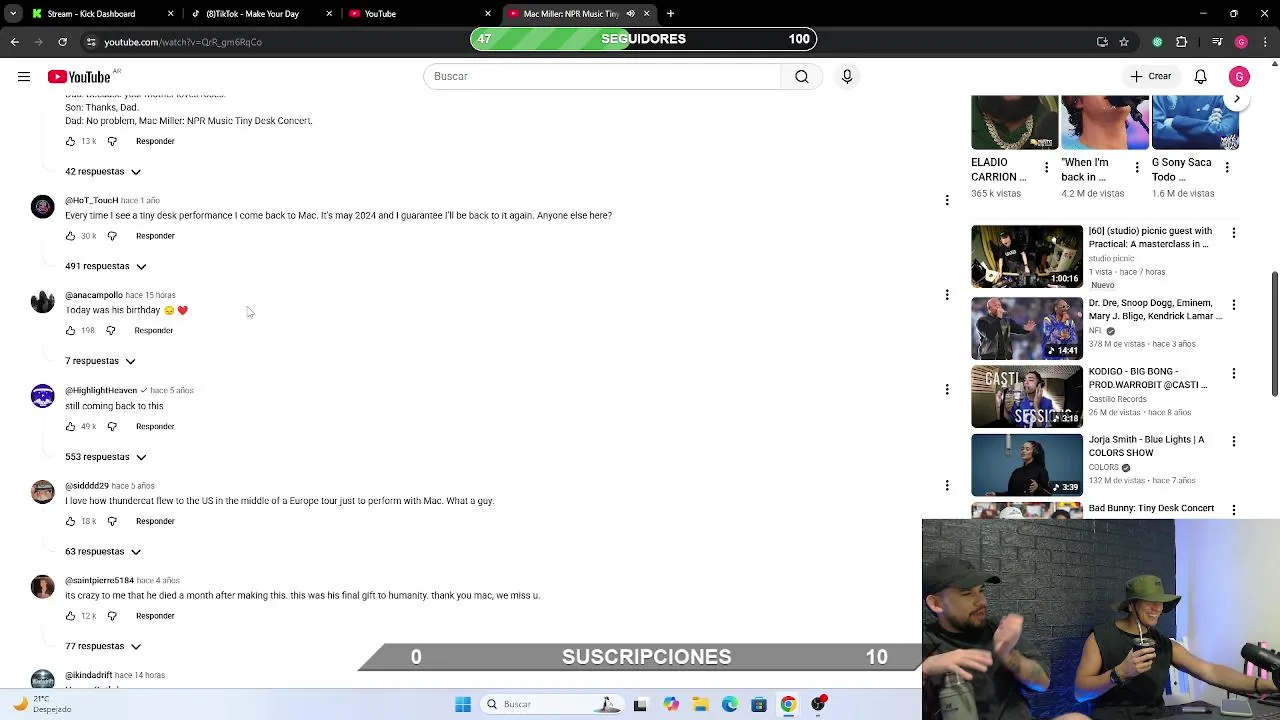Bookmark this page with the star
This screenshot has width=1280, height=720.
(x=1124, y=42)
